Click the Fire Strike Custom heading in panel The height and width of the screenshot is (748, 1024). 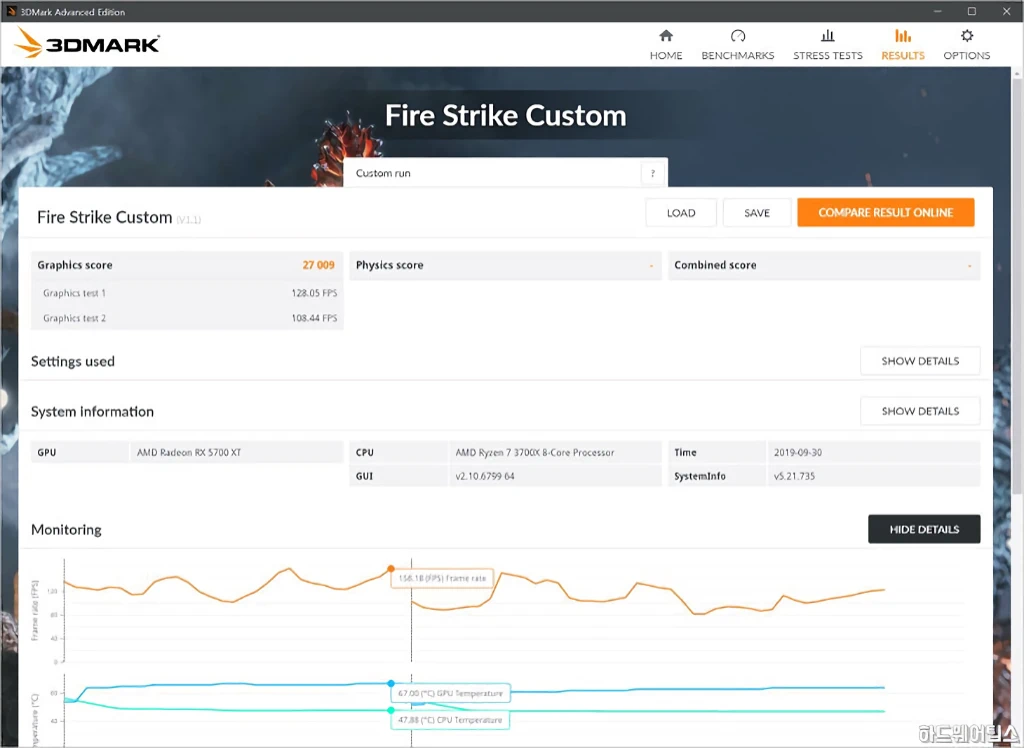(x=104, y=217)
